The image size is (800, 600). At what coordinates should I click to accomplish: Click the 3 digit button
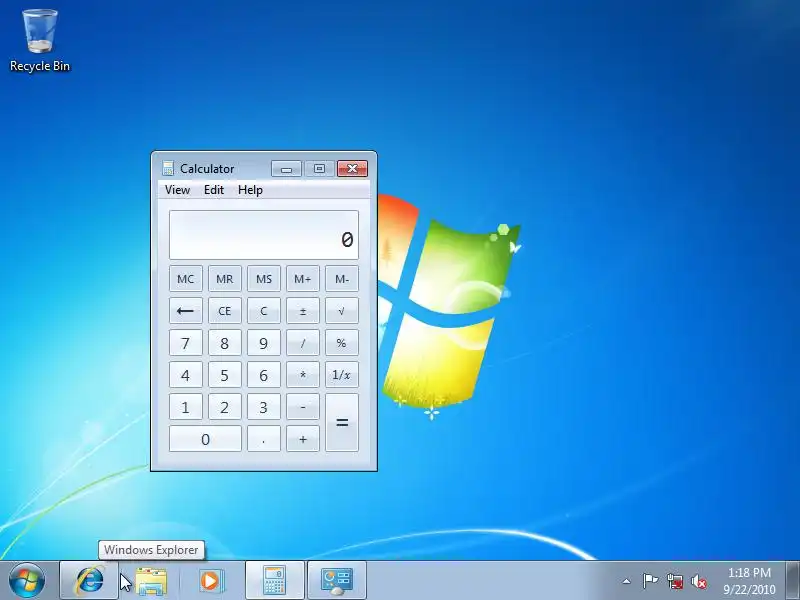tap(264, 407)
